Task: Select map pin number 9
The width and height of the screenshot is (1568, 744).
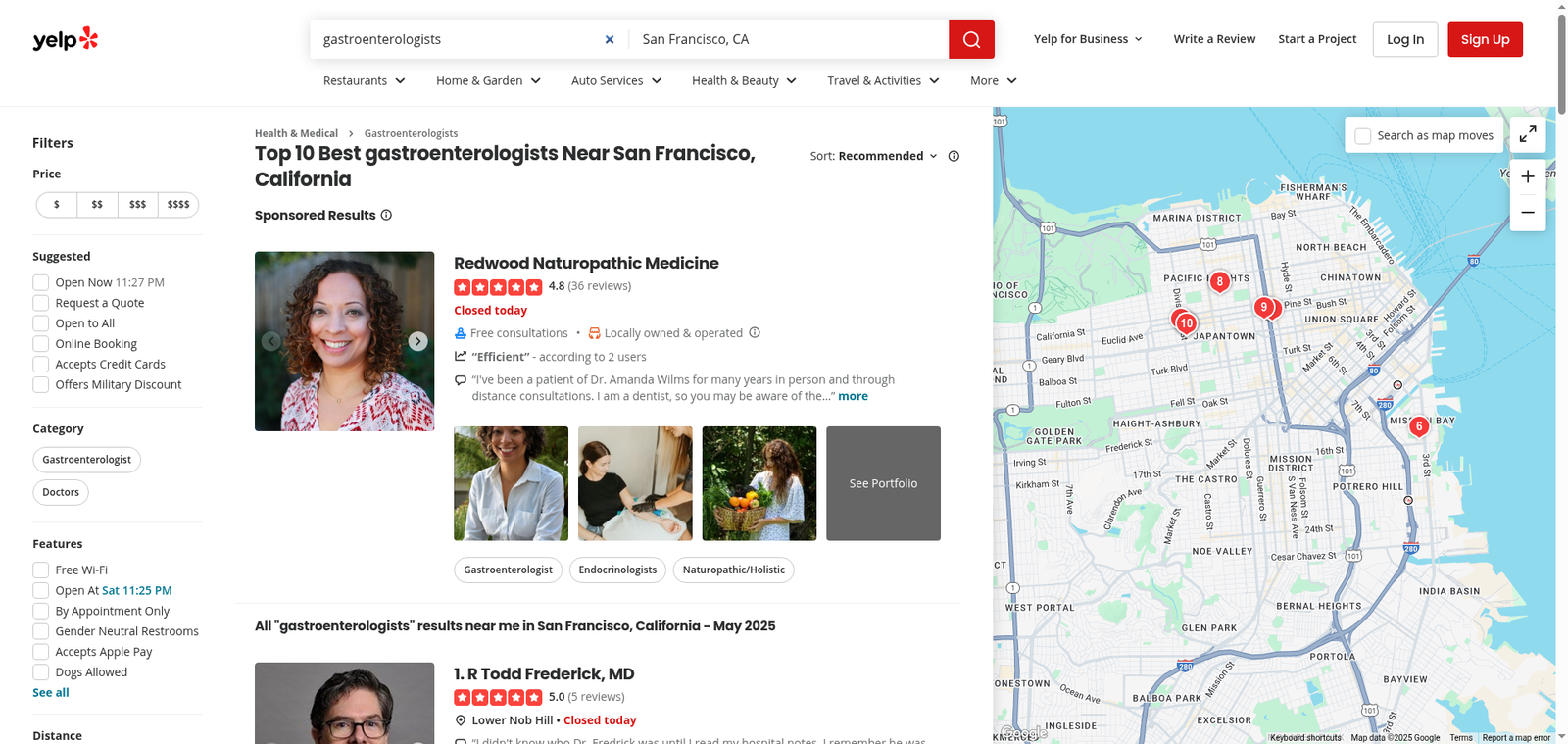Action: pyautogui.click(x=1264, y=307)
